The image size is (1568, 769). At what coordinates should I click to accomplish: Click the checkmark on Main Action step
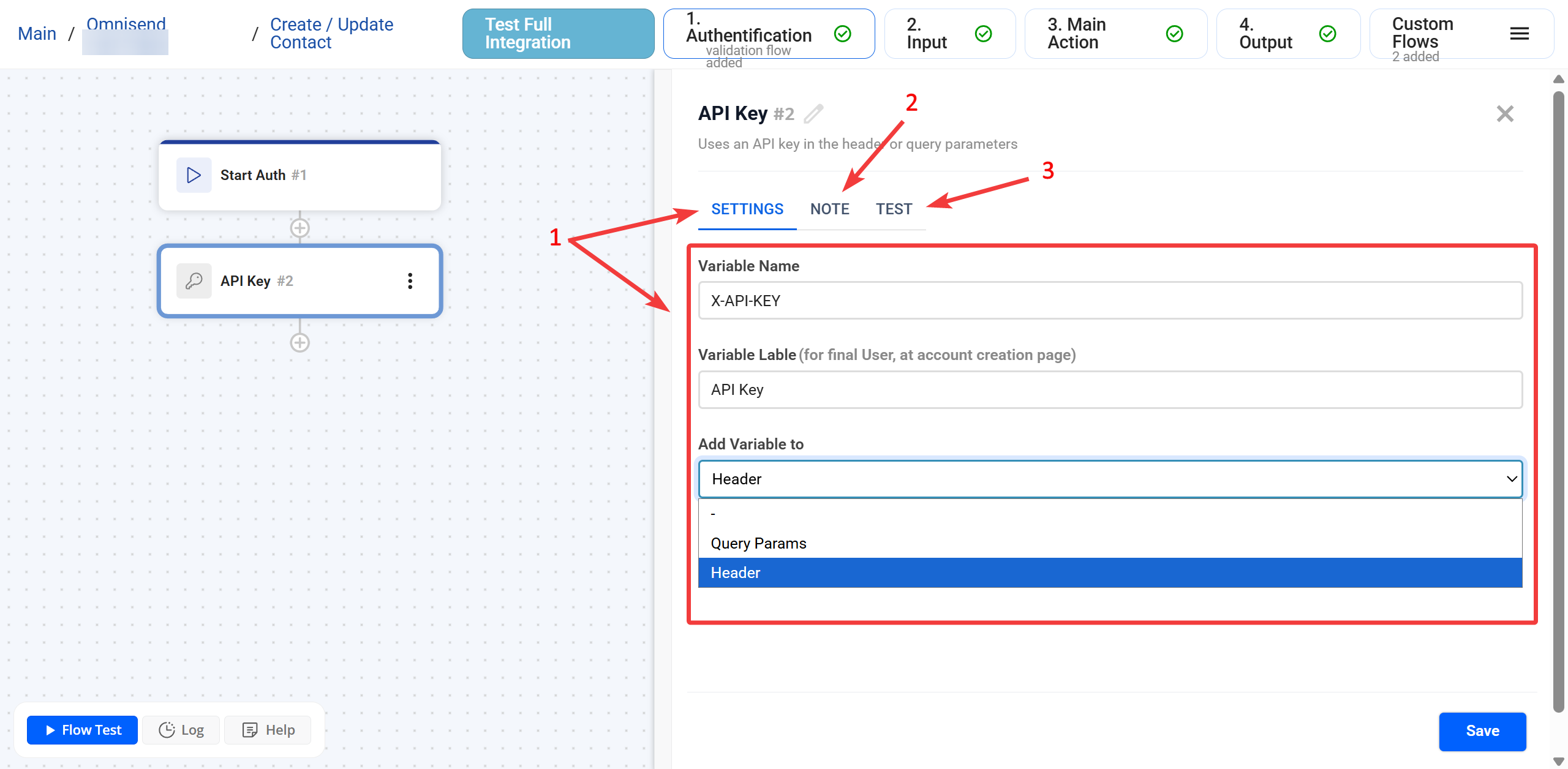pyautogui.click(x=1174, y=33)
